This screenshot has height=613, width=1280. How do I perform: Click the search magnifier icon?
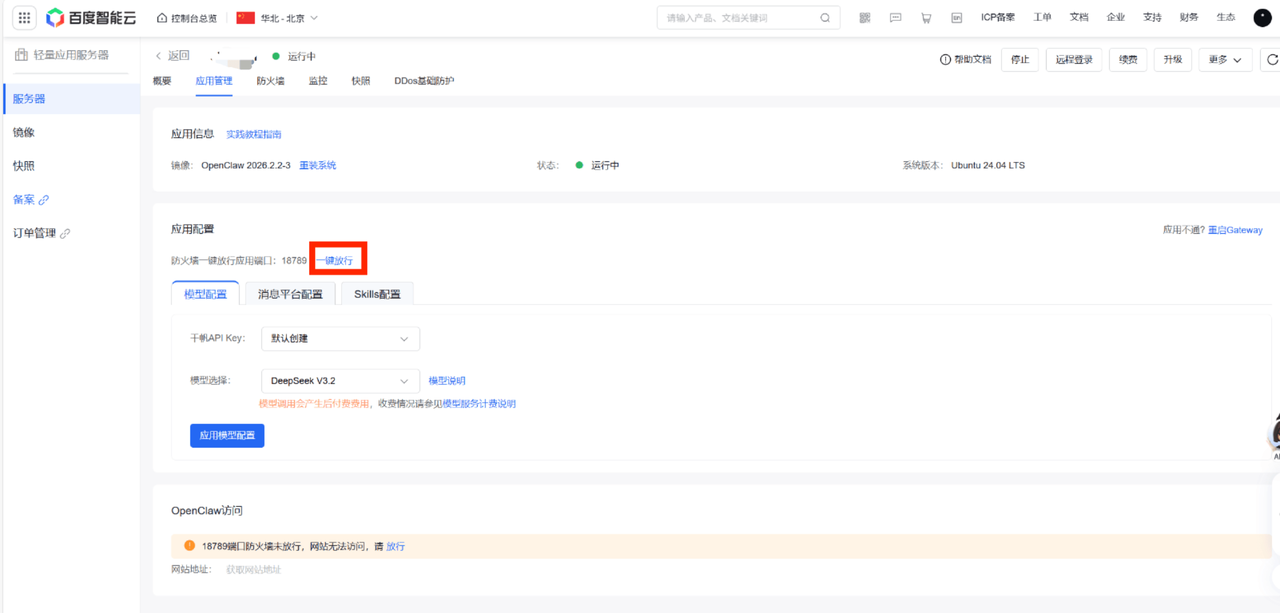click(x=825, y=18)
